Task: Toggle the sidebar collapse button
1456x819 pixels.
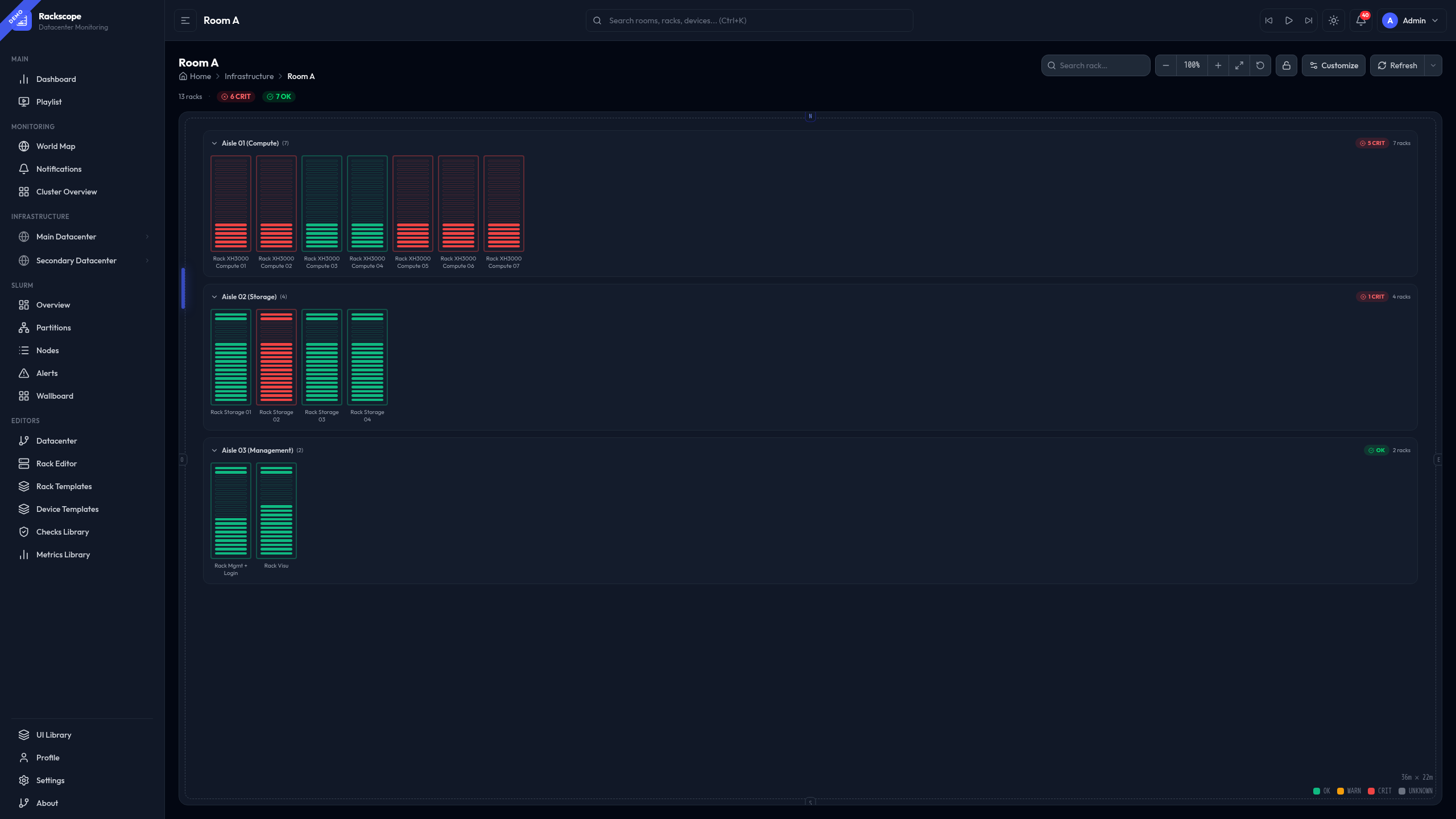Action: [185, 20]
